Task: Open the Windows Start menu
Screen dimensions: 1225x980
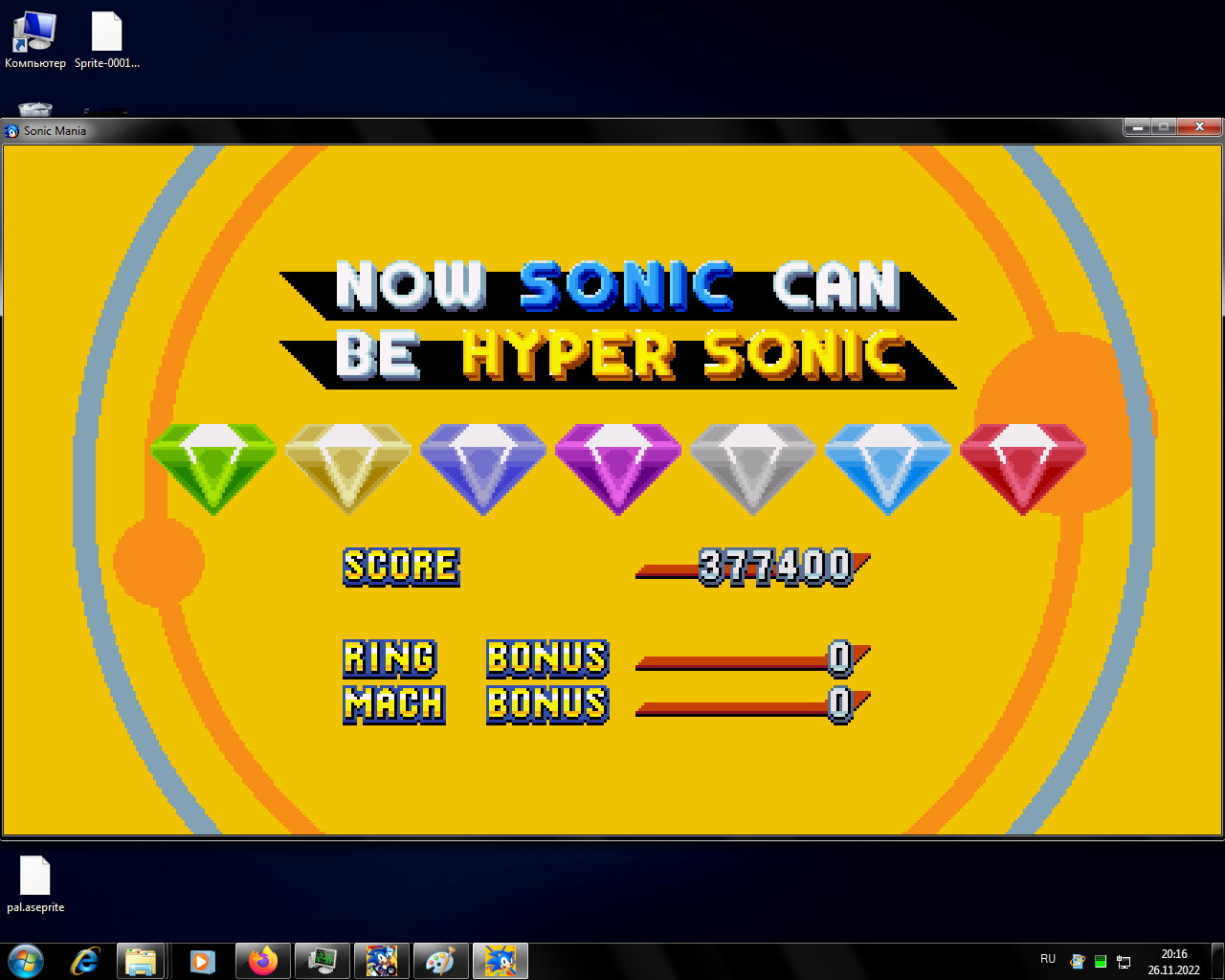Action: click(26, 960)
